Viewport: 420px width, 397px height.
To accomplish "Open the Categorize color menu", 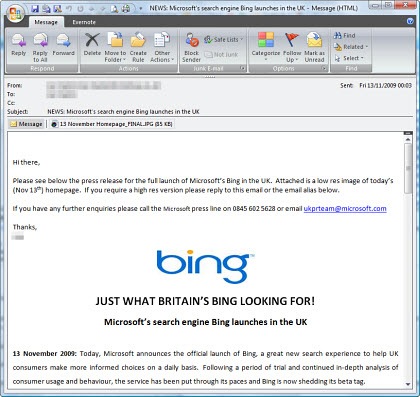I will click(266, 47).
